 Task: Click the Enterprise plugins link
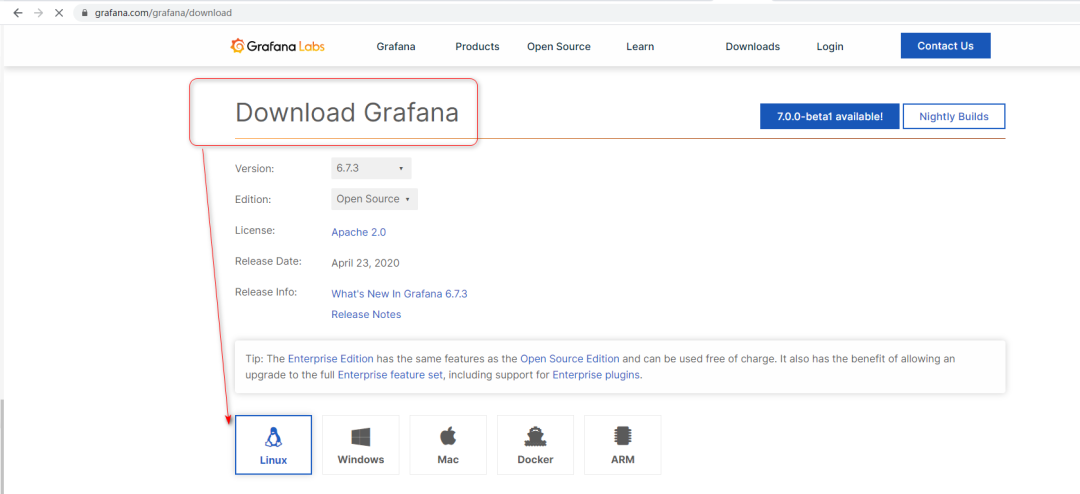[596, 375]
